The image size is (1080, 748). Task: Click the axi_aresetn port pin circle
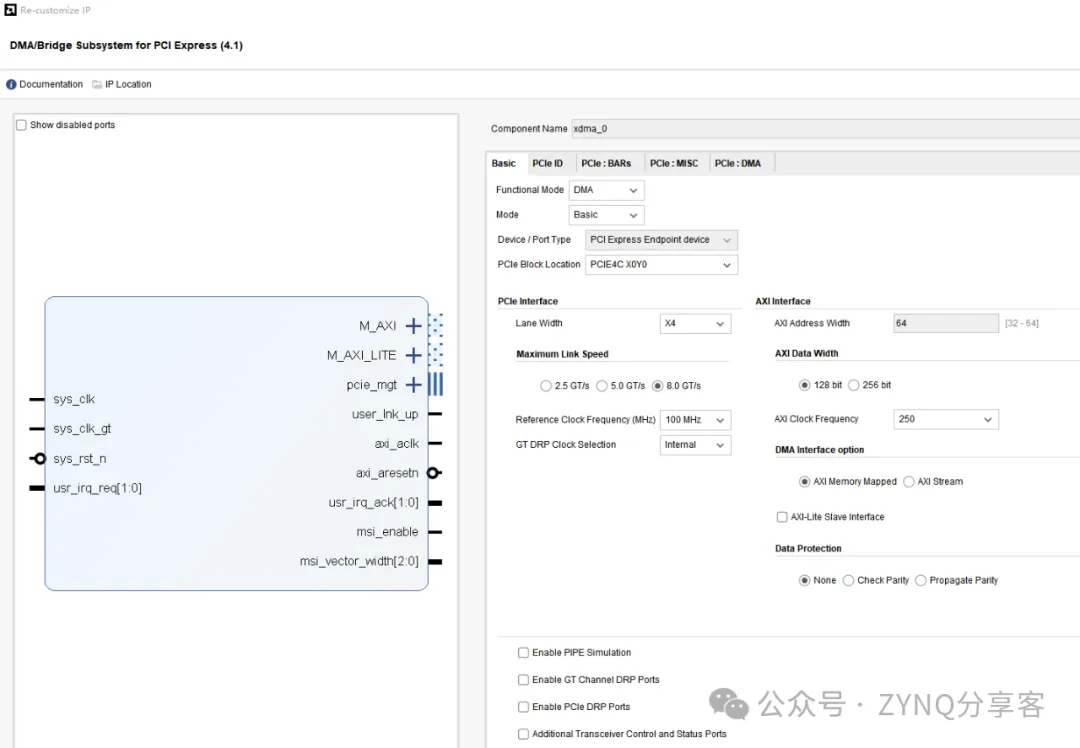[433, 473]
